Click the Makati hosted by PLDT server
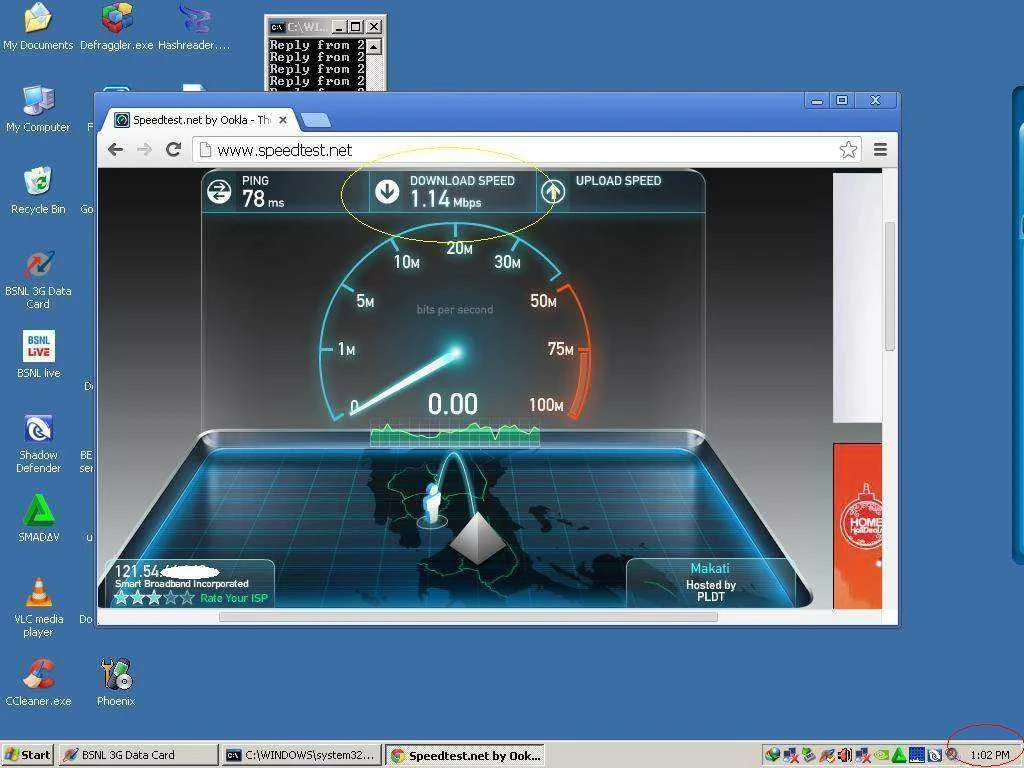The height and width of the screenshot is (768, 1024). coord(711,582)
